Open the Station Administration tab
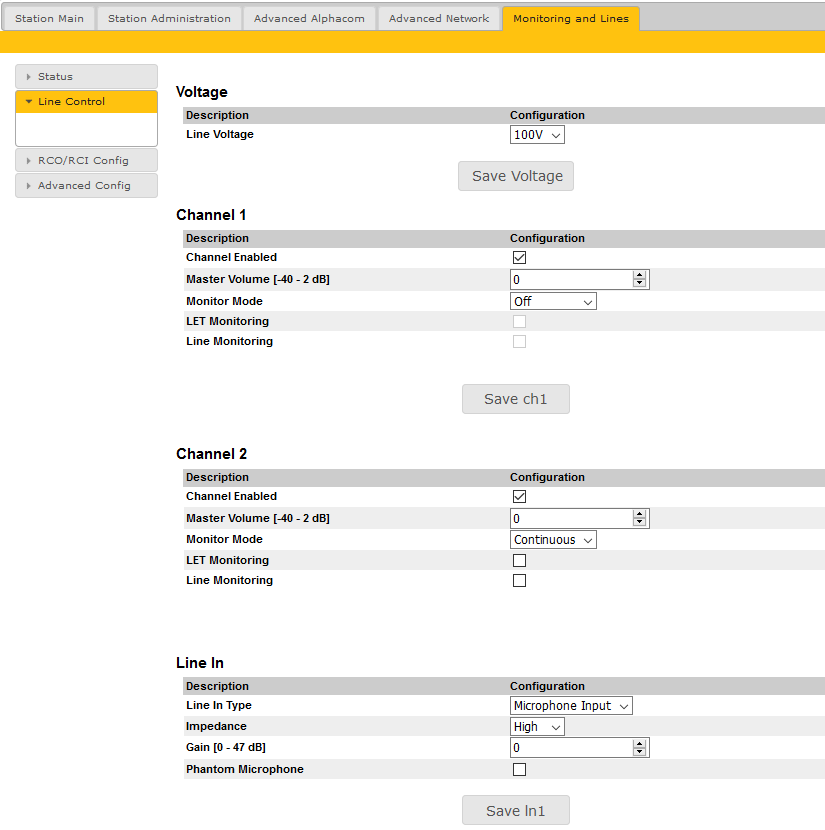Screen dimensions: 825x830 pyautogui.click(x=169, y=19)
